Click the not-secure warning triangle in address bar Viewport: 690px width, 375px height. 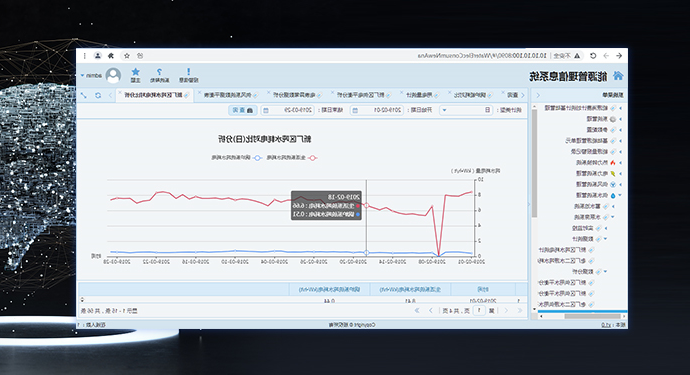[577, 56]
